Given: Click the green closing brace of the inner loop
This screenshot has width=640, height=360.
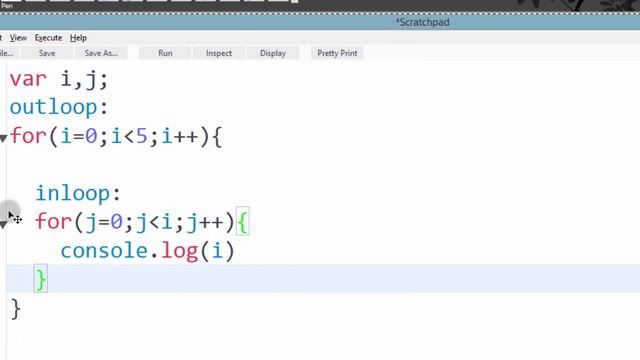Looking at the screenshot, I should click(x=40, y=280).
